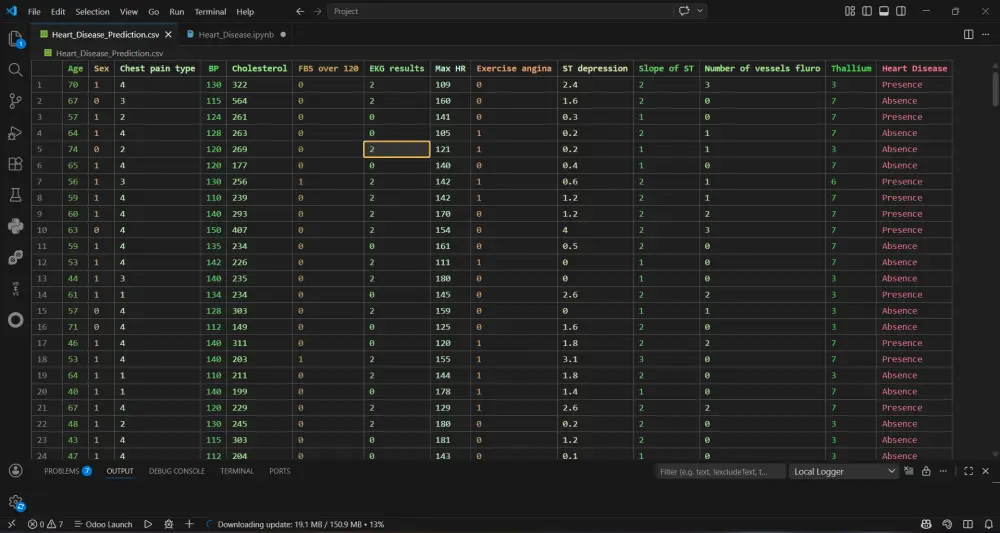Maximize the bottom panel size
1000x533 pixels.
tap(968, 471)
